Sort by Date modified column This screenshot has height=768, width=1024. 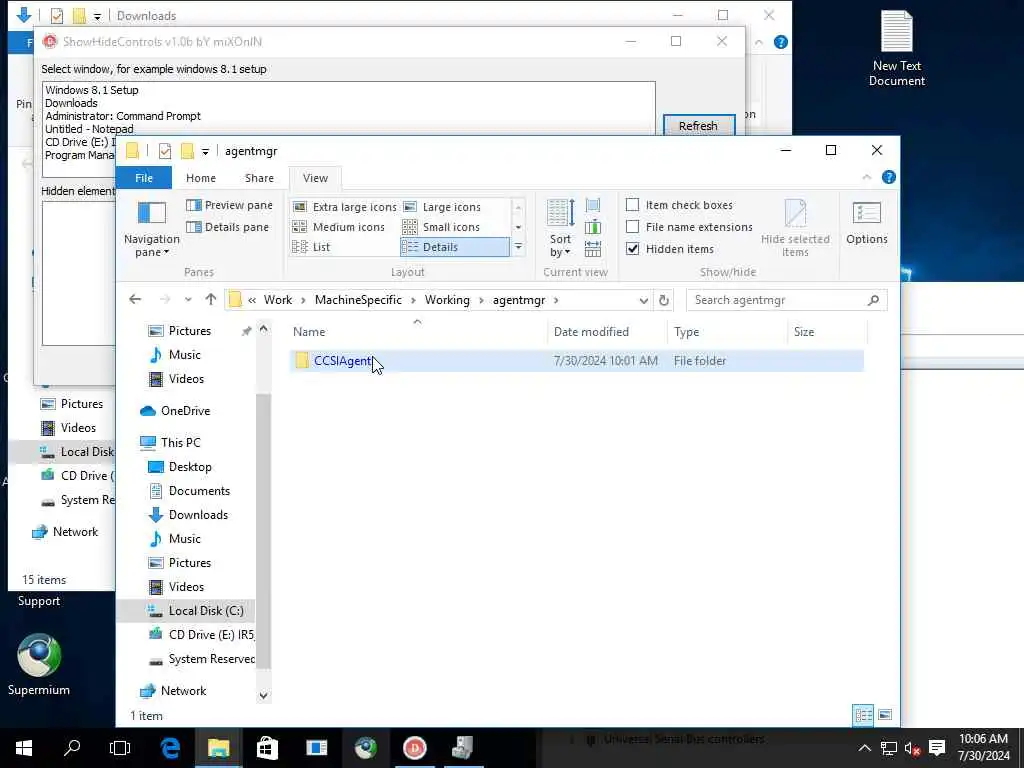(x=607, y=332)
